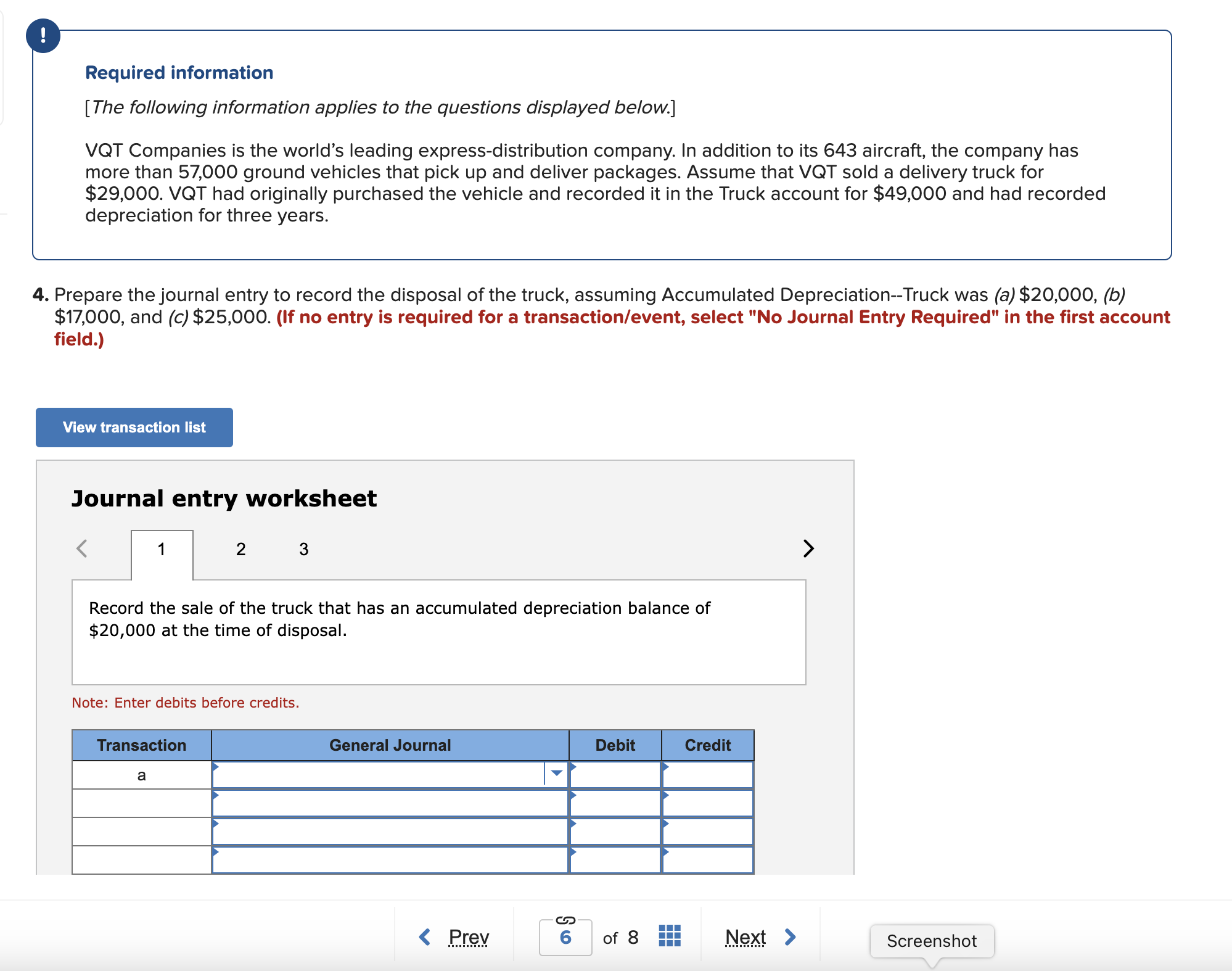Image resolution: width=1232 pixels, height=971 pixels.
Task: Click the Screenshot button
Action: pyautogui.click(x=931, y=941)
